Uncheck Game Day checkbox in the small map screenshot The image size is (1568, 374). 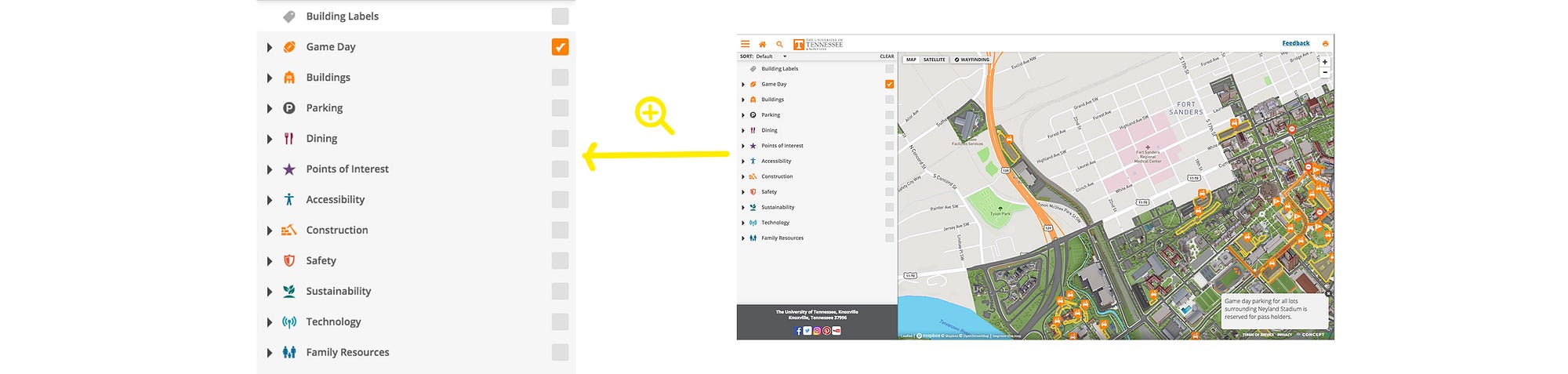[889, 84]
